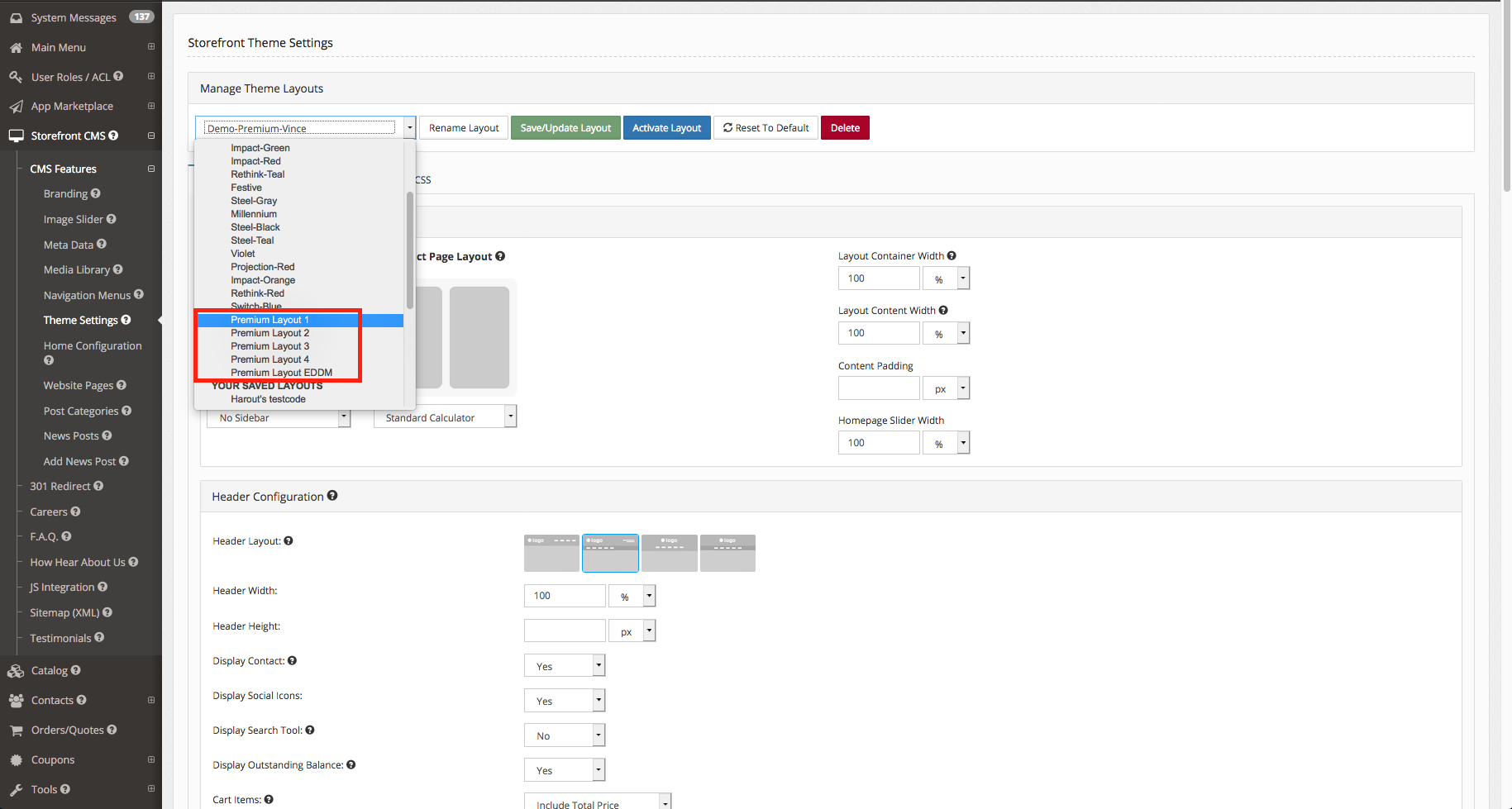Collapse the CMS Features tree
The width and height of the screenshot is (1512, 809).
(x=151, y=169)
